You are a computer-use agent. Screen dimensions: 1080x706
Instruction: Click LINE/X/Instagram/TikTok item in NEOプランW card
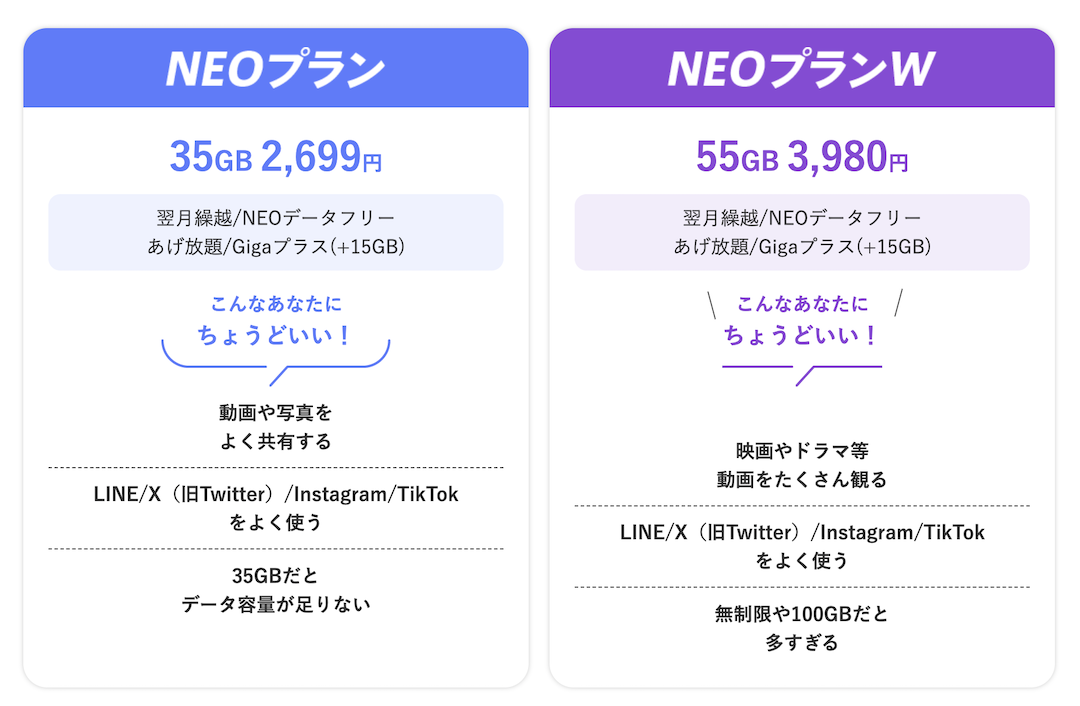801,546
